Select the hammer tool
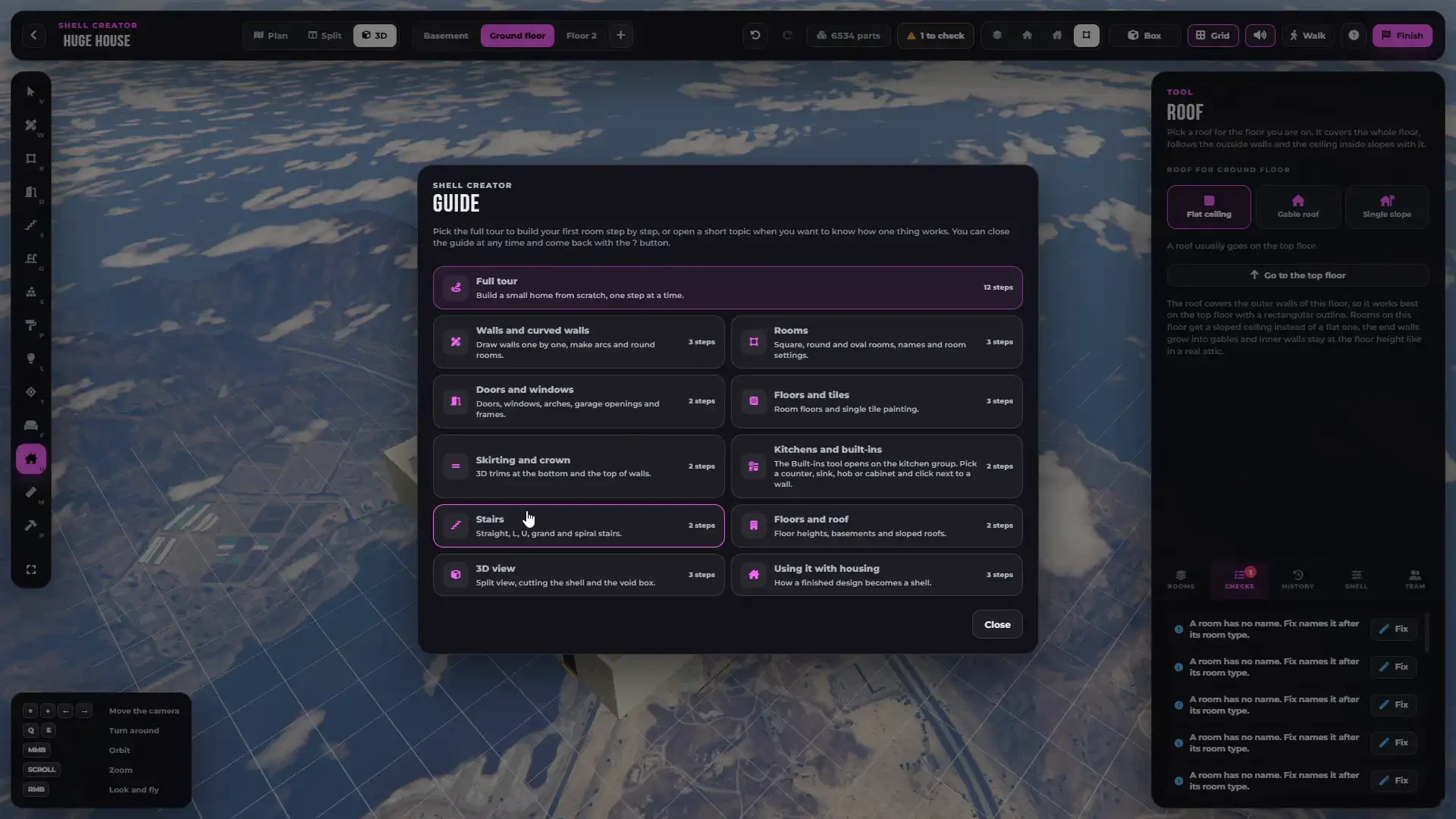1456x819 pixels. point(31,526)
